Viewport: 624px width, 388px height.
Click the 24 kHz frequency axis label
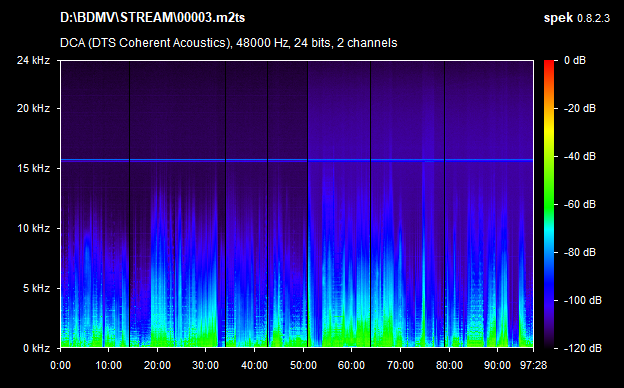pyautogui.click(x=33, y=60)
